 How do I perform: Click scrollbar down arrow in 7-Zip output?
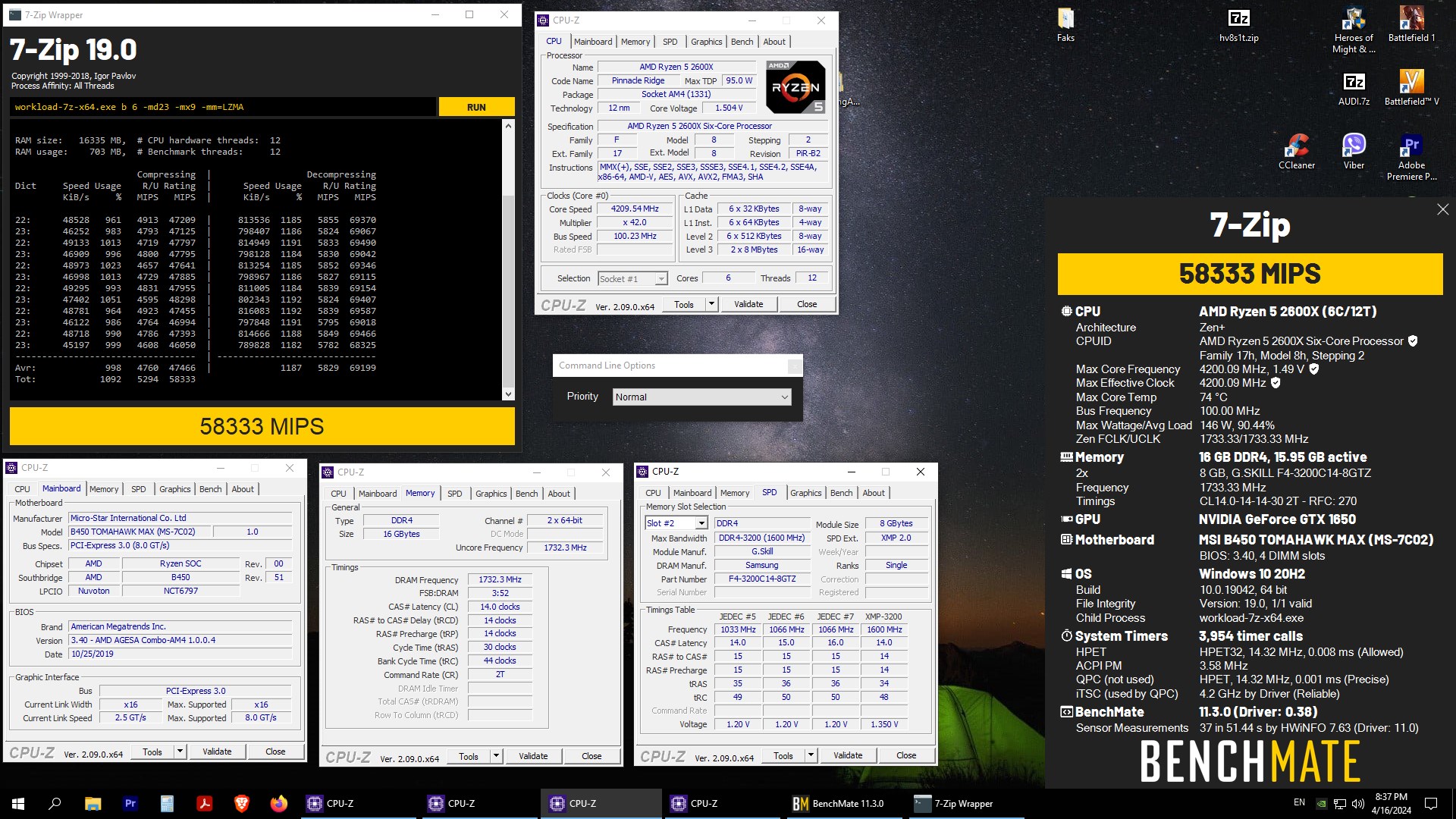(x=508, y=394)
